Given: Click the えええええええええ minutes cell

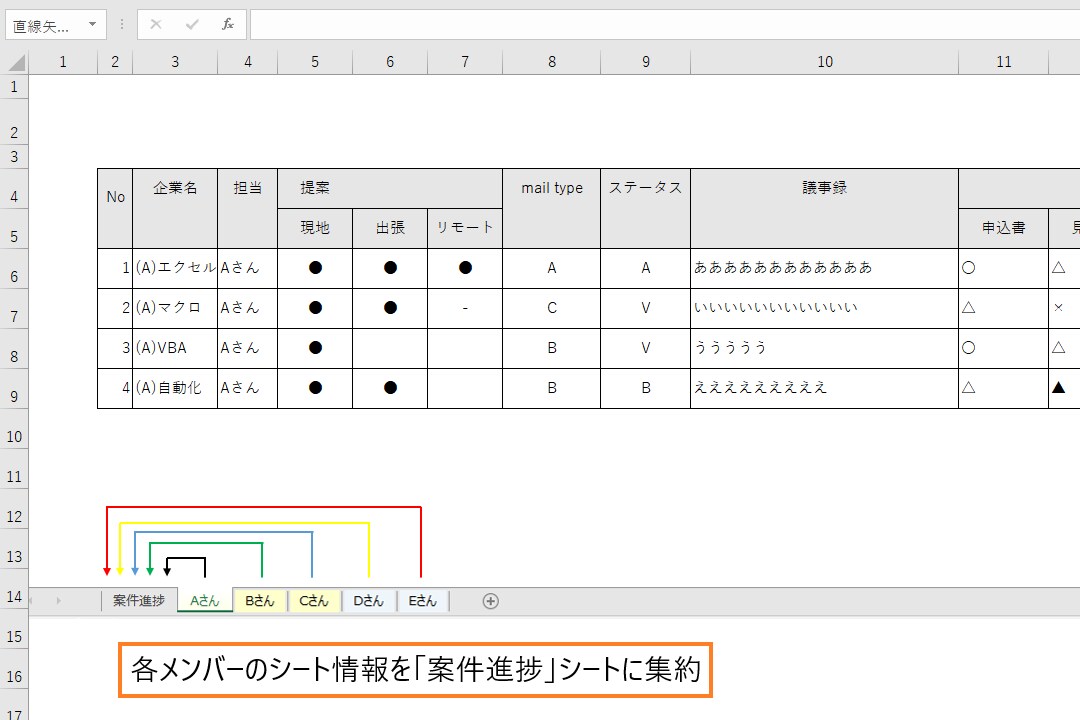Looking at the screenshot, I should [x=824, y=388].
